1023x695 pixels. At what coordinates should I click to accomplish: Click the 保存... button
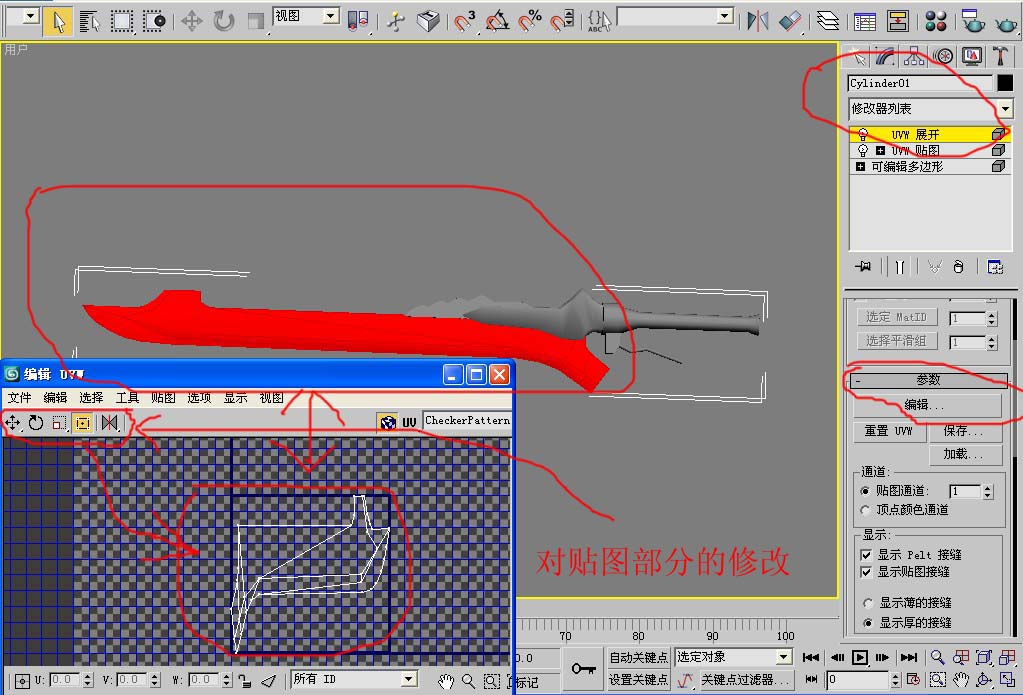tap(965, 431)
